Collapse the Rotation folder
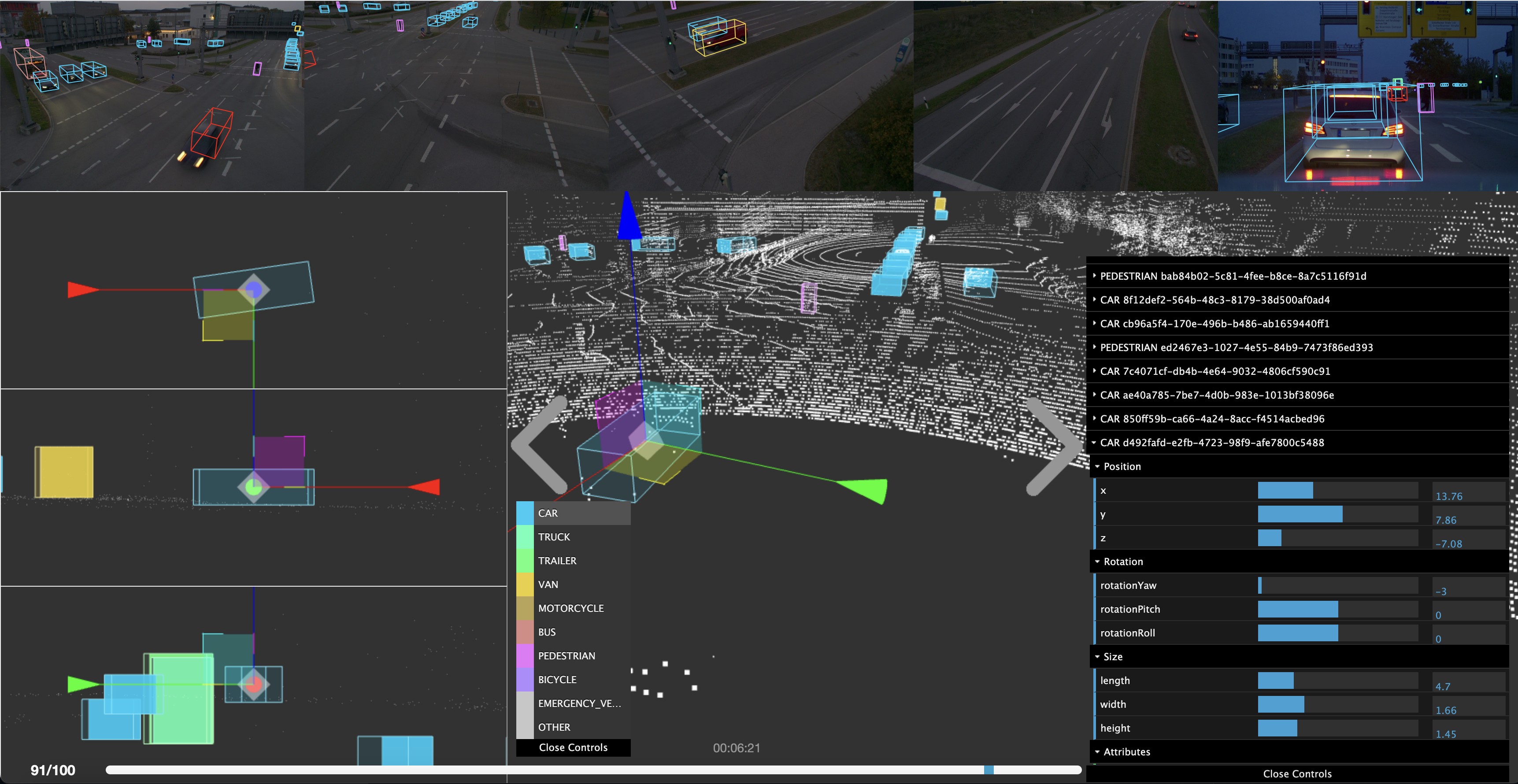 click(1122, 561)
